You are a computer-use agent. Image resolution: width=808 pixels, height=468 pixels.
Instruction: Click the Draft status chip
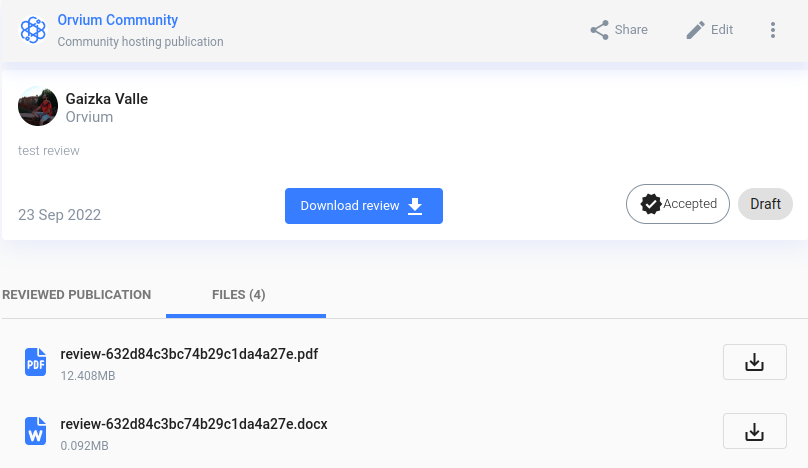765,204
